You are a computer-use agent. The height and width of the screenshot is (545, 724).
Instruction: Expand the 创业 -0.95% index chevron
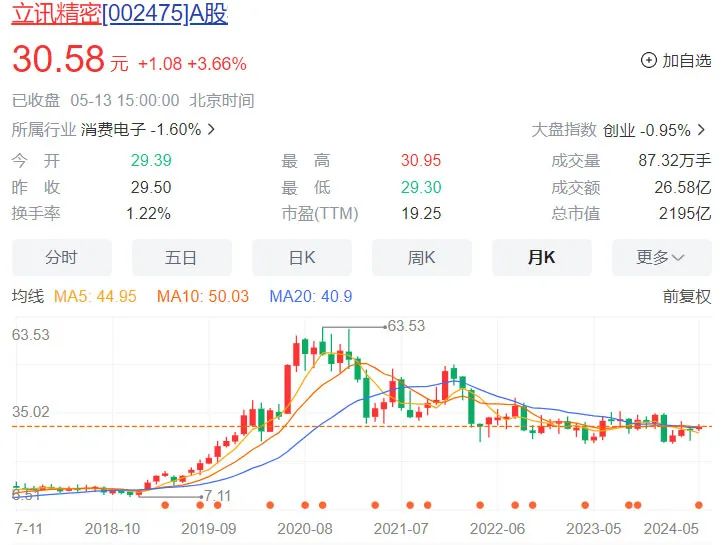(701, 130)
